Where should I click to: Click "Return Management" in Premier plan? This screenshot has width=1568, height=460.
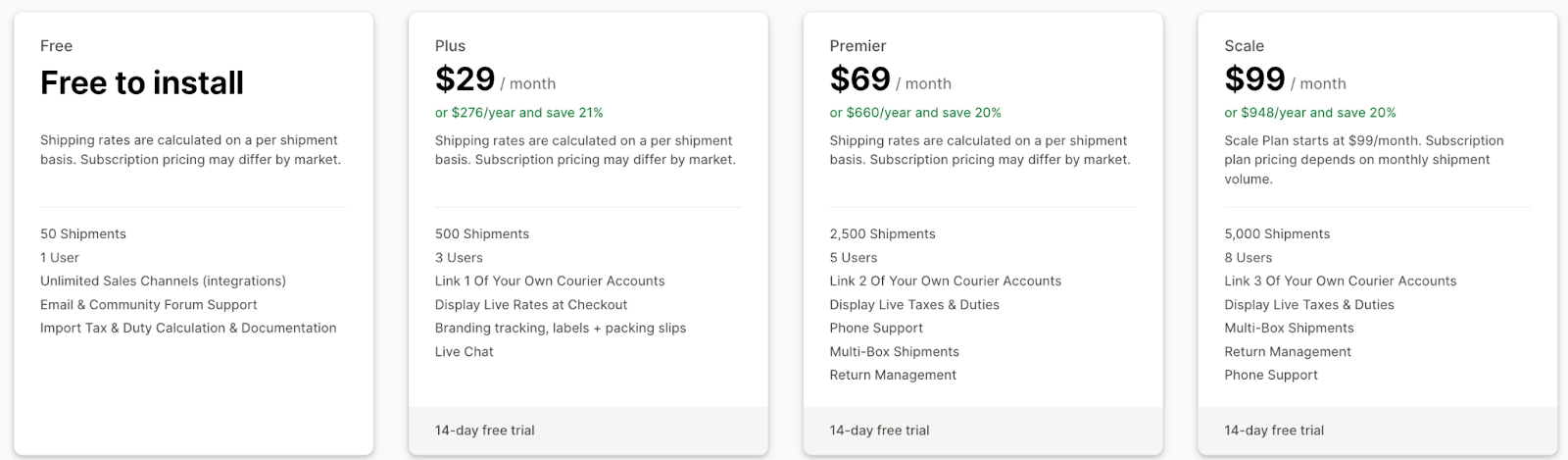[x=893, y=376]
